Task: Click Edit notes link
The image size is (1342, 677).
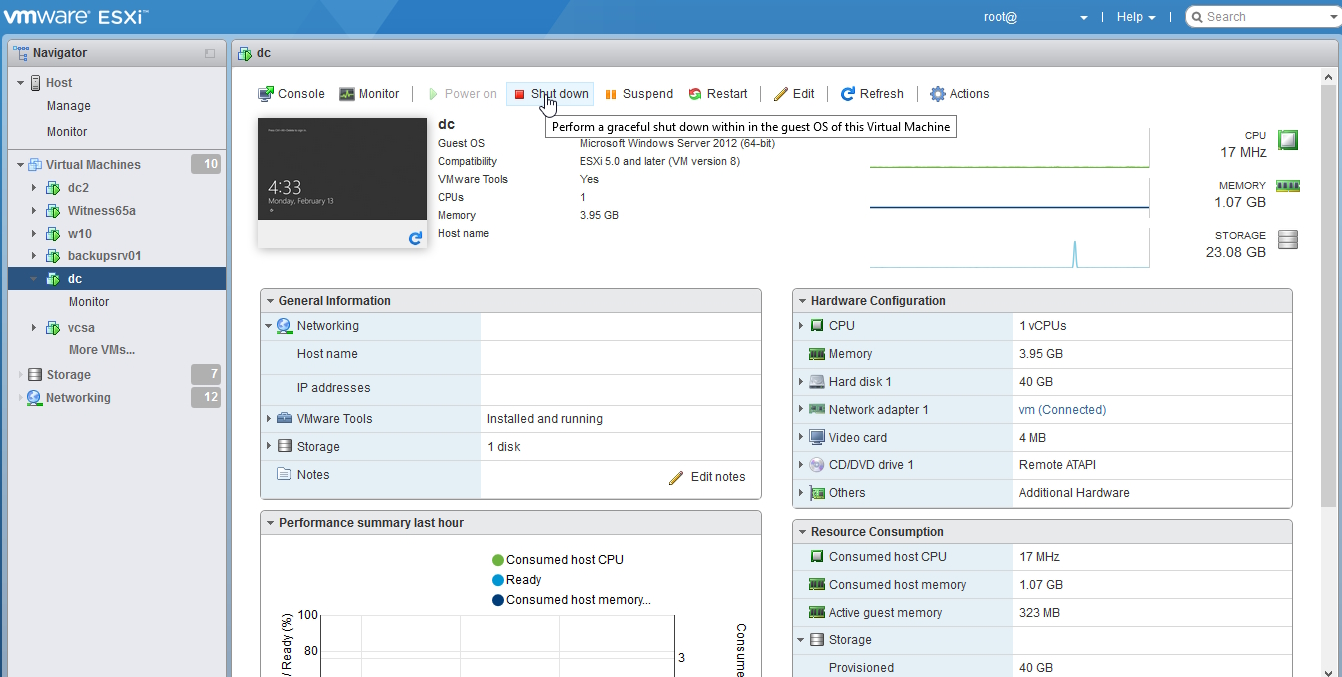Action: point(707,477)
